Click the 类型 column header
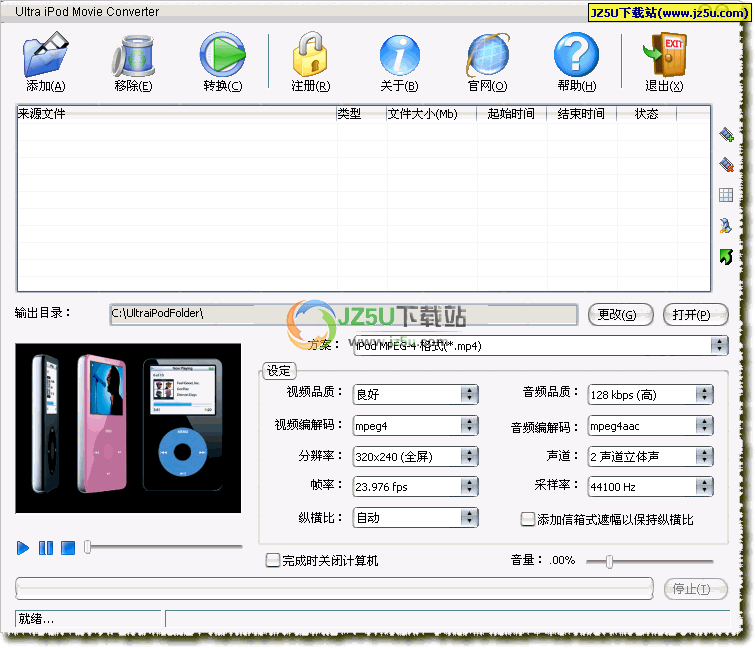Screen dimensions: 755x648 (x=361, y=114)
